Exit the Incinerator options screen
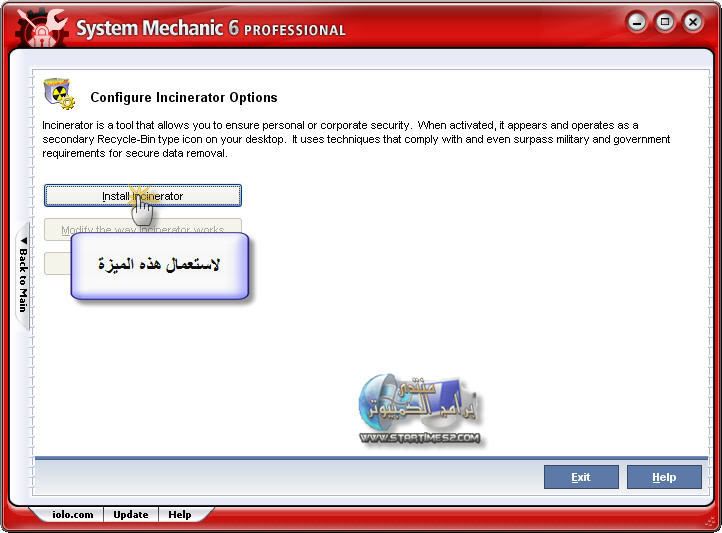722x533 pixels. (581, 477)
